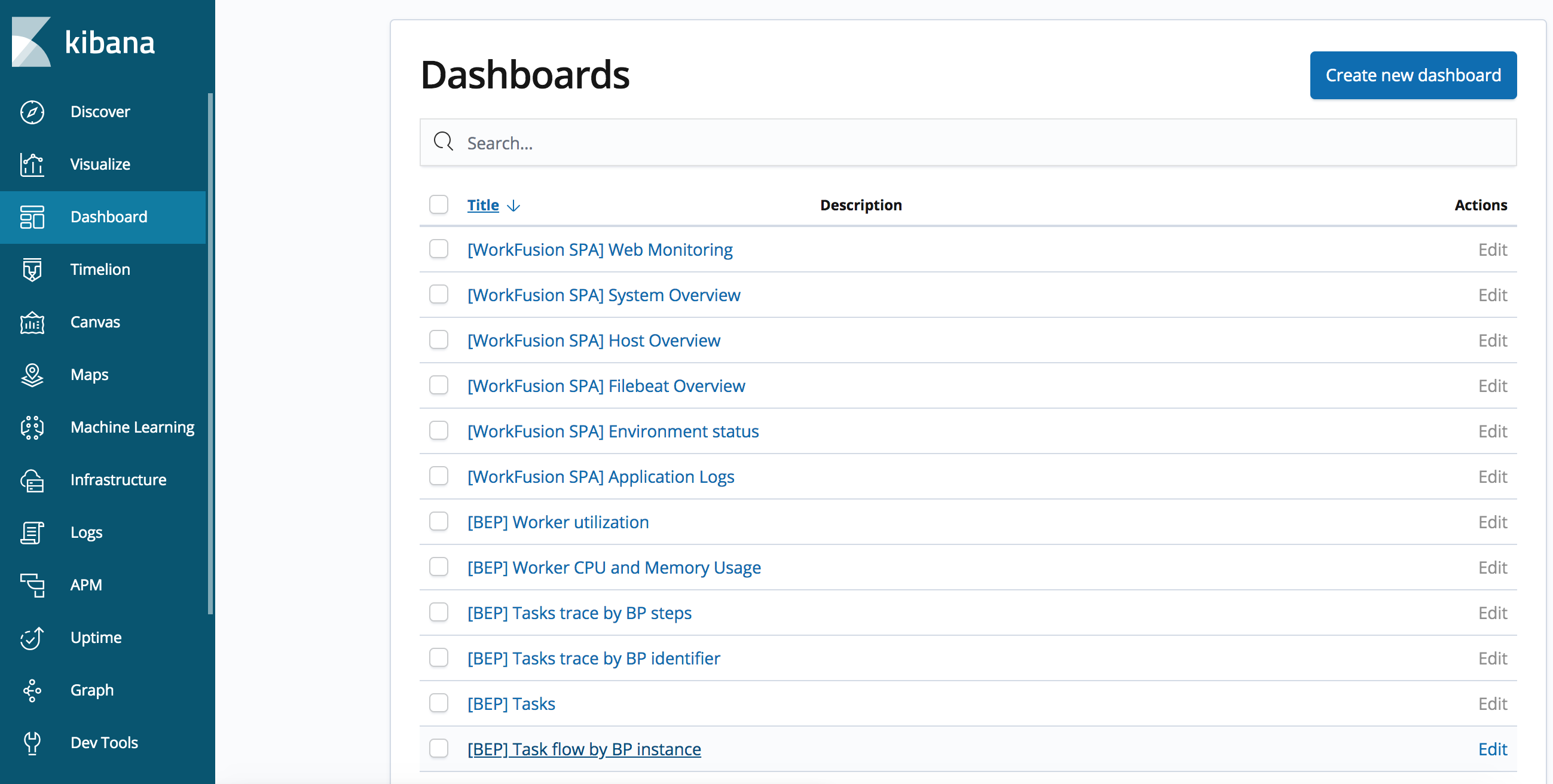This screenshot has width=1553, height=784.
Task: Check the Tasks trace by BP steps checkbox
Action: point(439,612)
